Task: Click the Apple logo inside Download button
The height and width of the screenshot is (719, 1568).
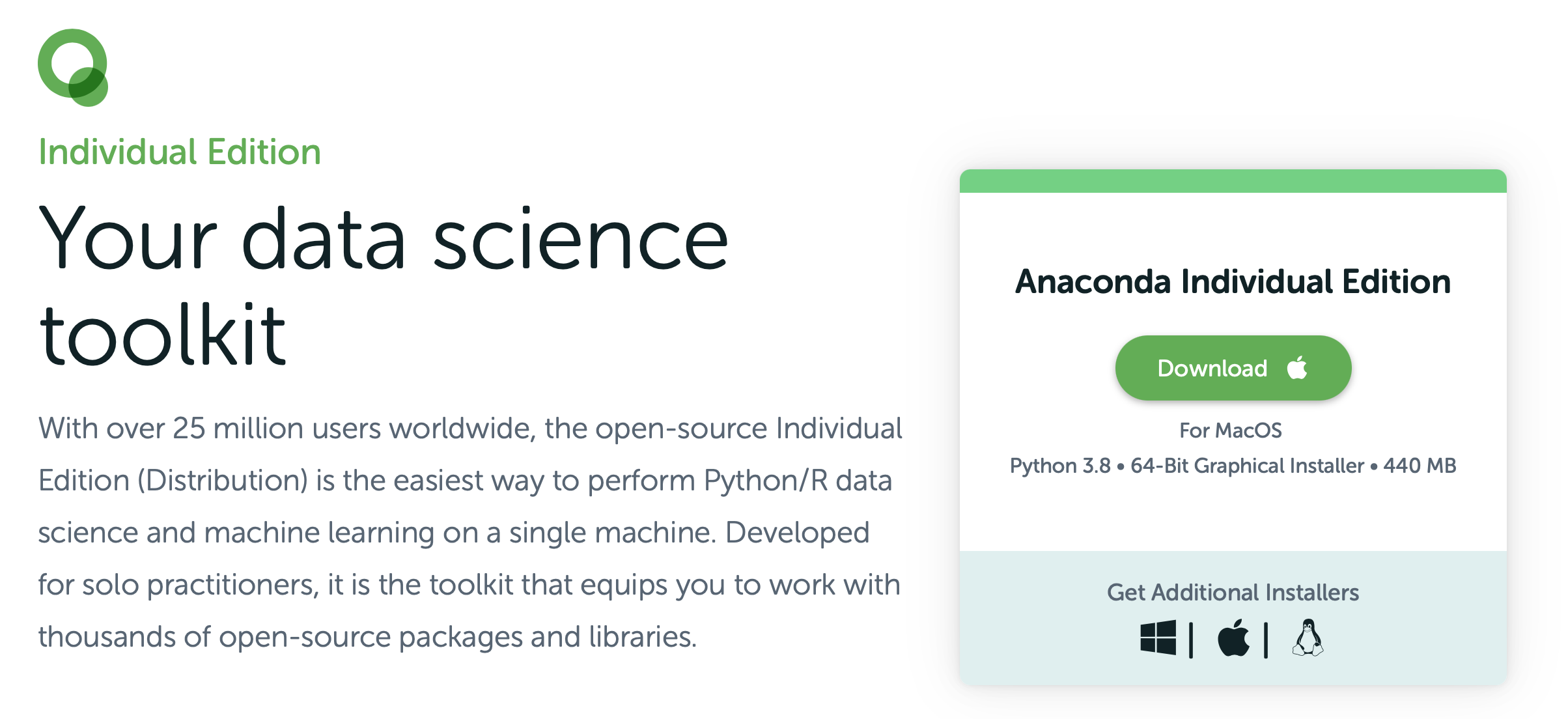Action: (1296, 367)
